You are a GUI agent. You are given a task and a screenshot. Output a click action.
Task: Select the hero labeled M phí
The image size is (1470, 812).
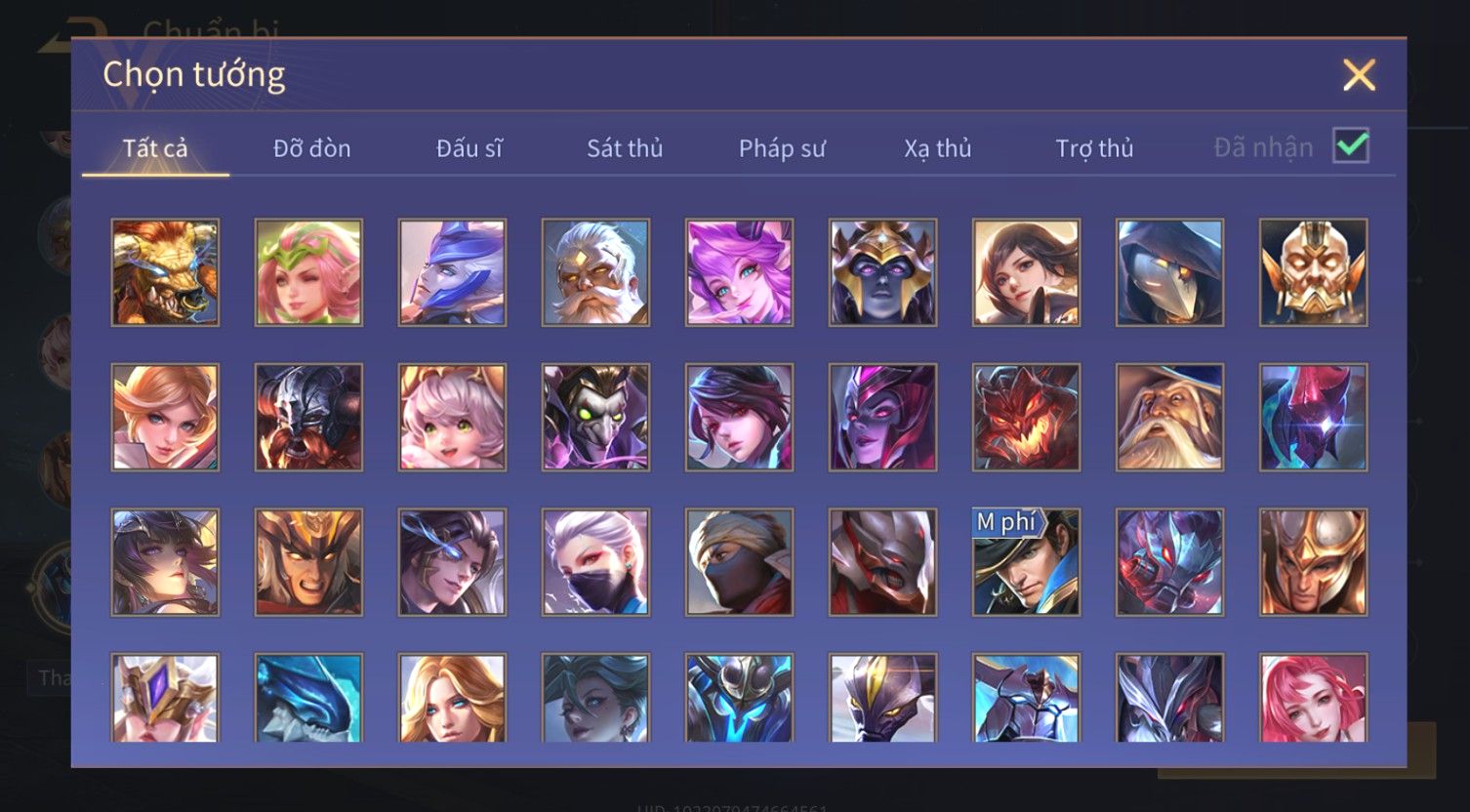coord(1026,562)
